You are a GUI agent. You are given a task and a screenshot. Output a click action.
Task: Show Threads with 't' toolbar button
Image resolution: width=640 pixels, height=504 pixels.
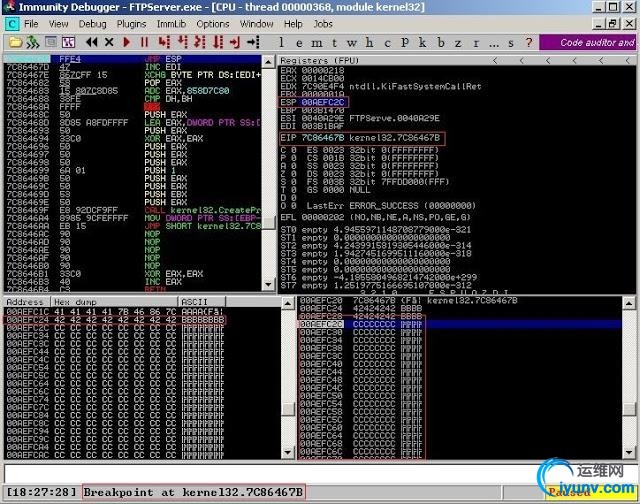tap(334, 42)
